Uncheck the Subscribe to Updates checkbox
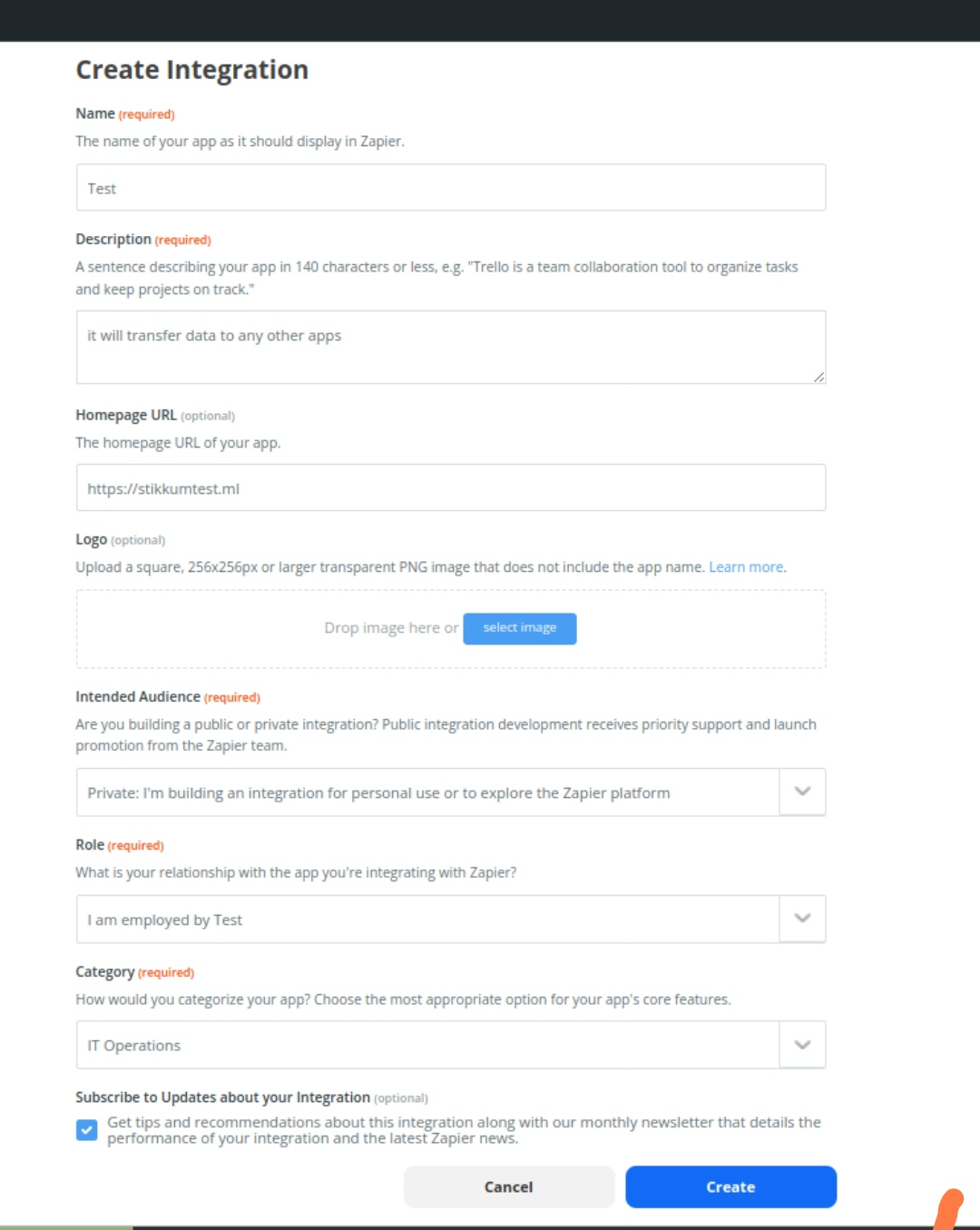 tap(87, 1130)
